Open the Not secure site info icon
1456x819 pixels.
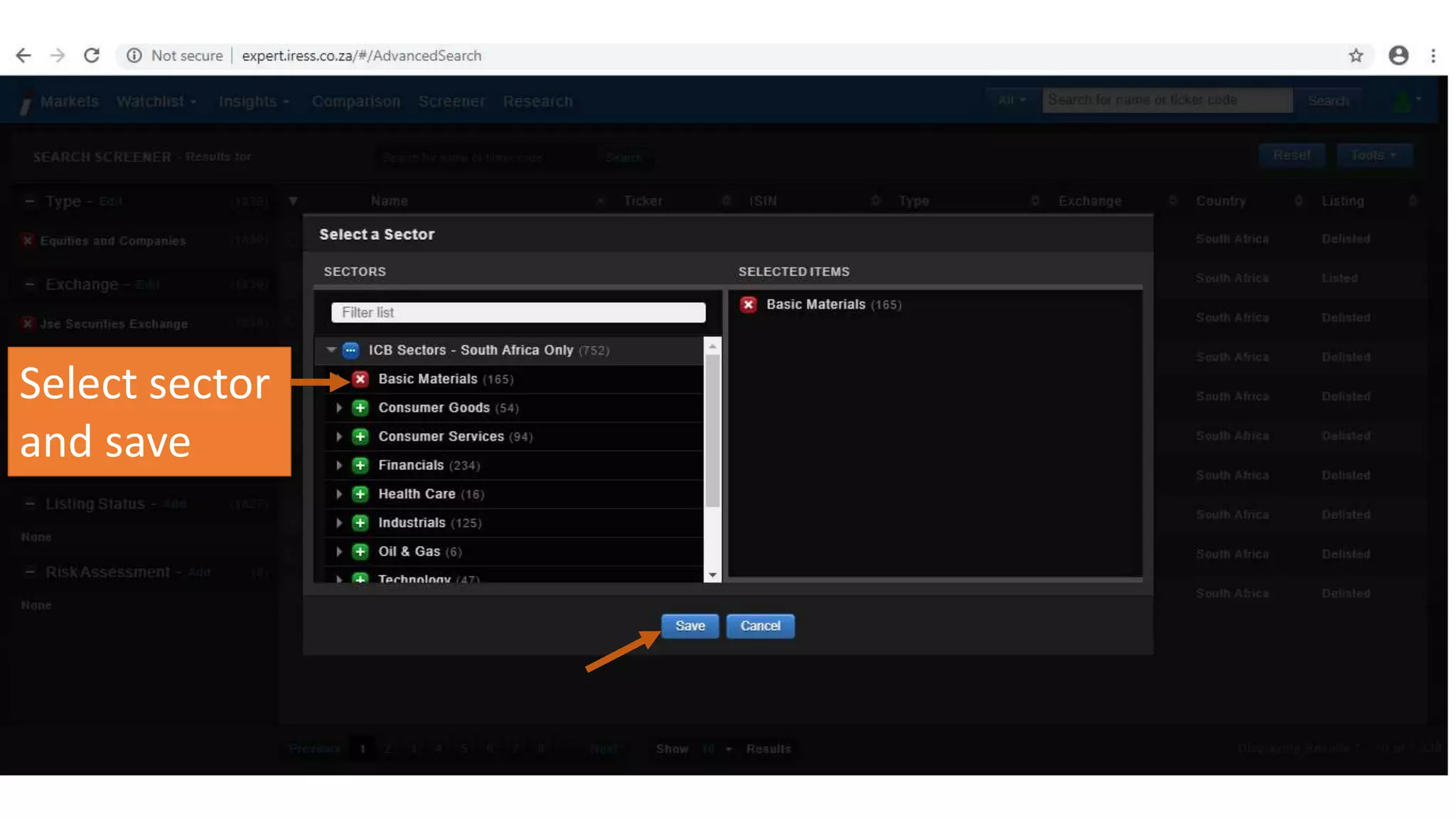click(134, 55)
